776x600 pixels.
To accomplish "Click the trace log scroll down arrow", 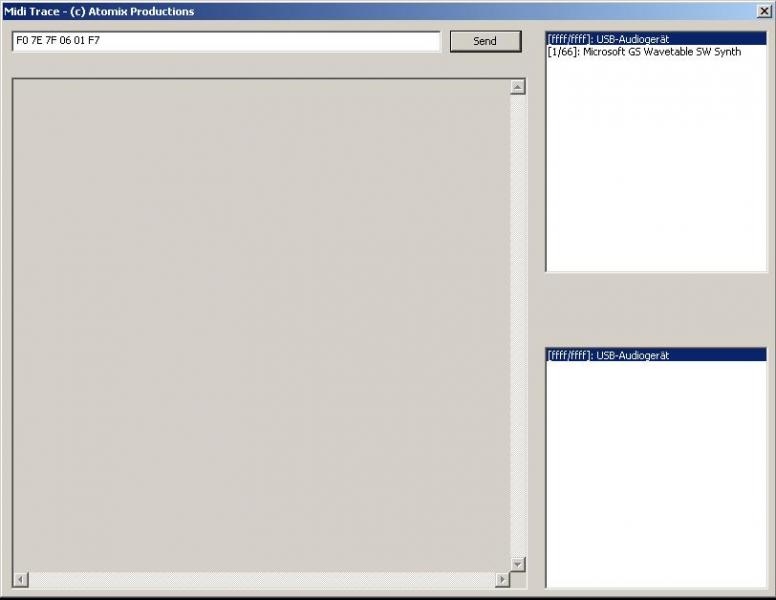I will [518, 564].
